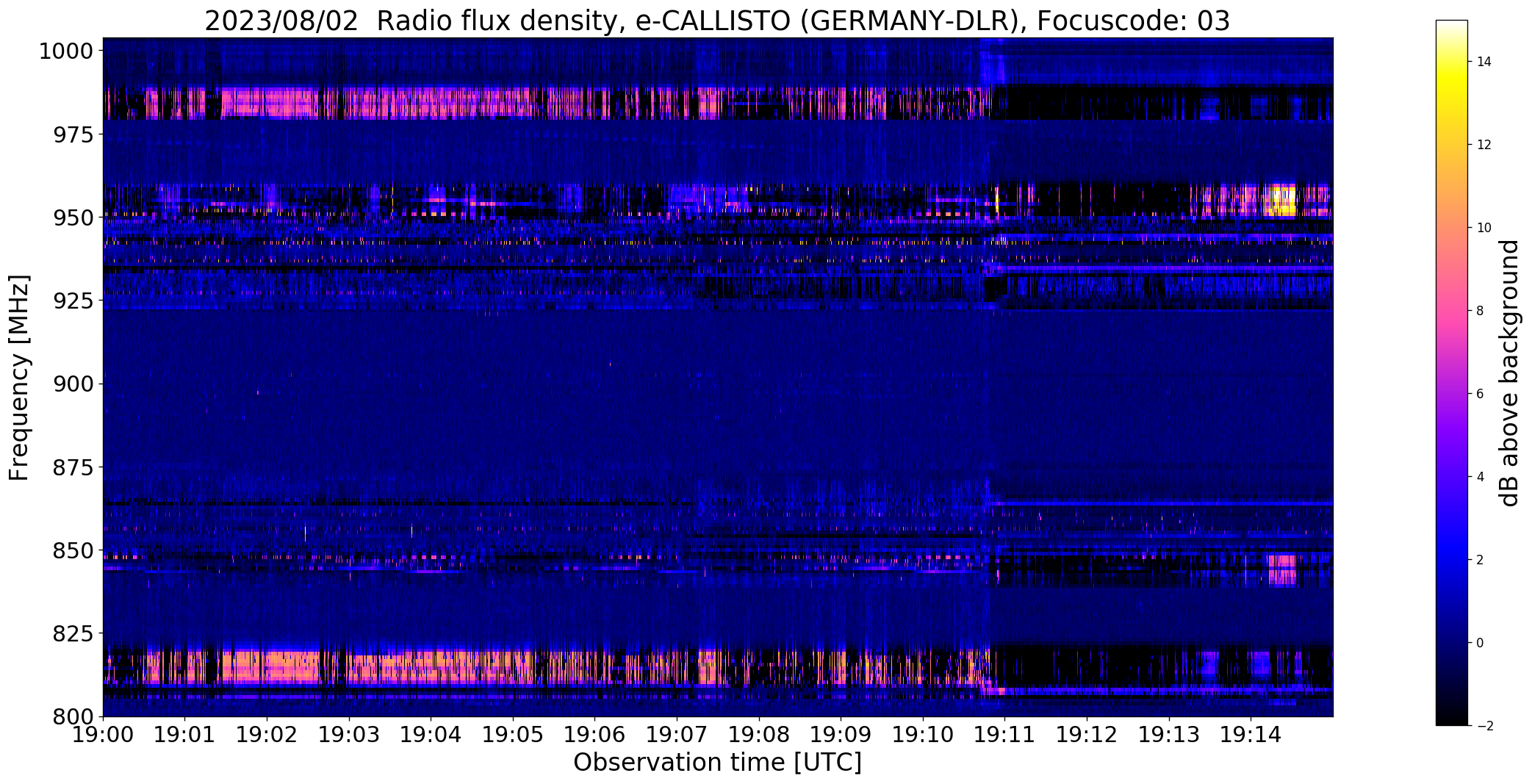Click the 19:03 time tick label
Screen dimensions: 1532x784
coord(349,734)
